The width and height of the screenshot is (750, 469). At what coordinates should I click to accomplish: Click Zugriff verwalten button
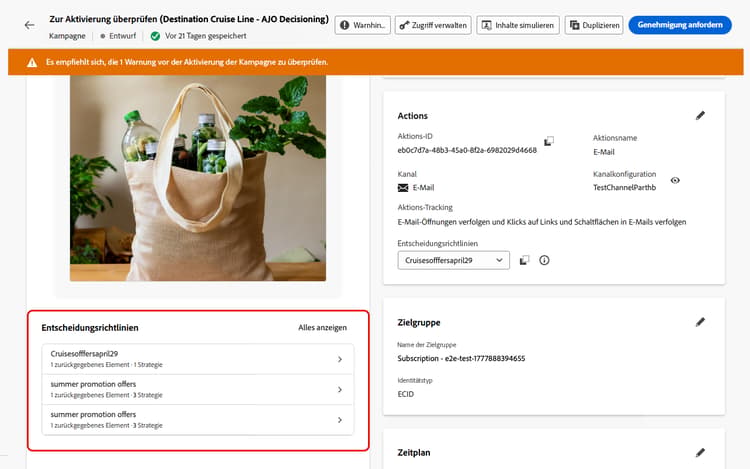point(433,25)
